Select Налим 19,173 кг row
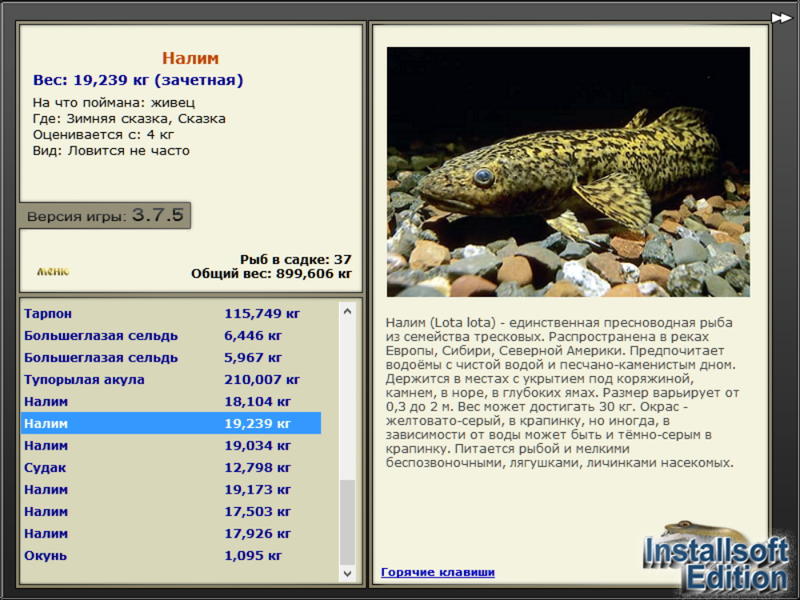The image size is (800, 600). tap(171, 489)
